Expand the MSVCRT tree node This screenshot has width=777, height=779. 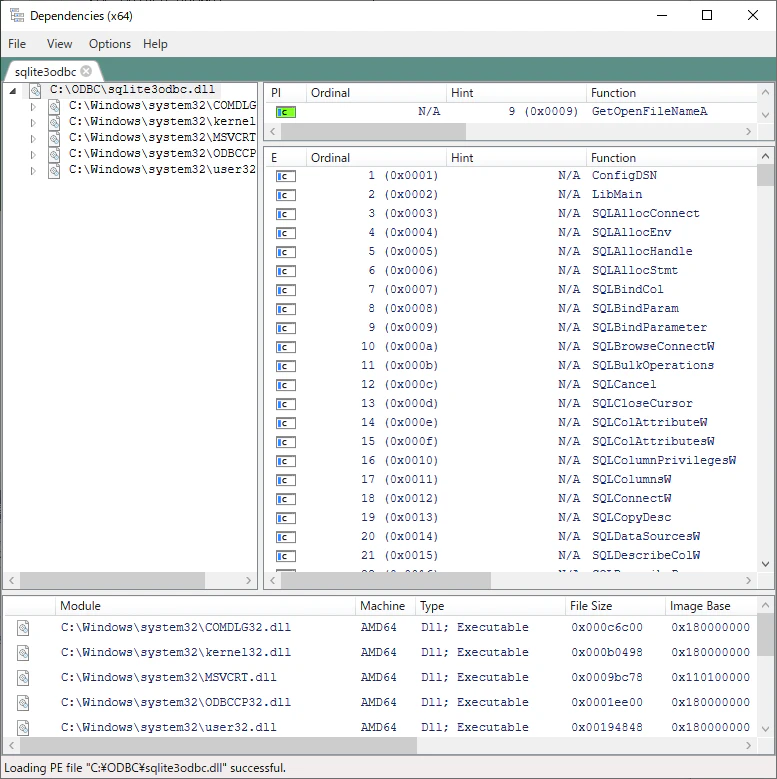coord(33,138)
